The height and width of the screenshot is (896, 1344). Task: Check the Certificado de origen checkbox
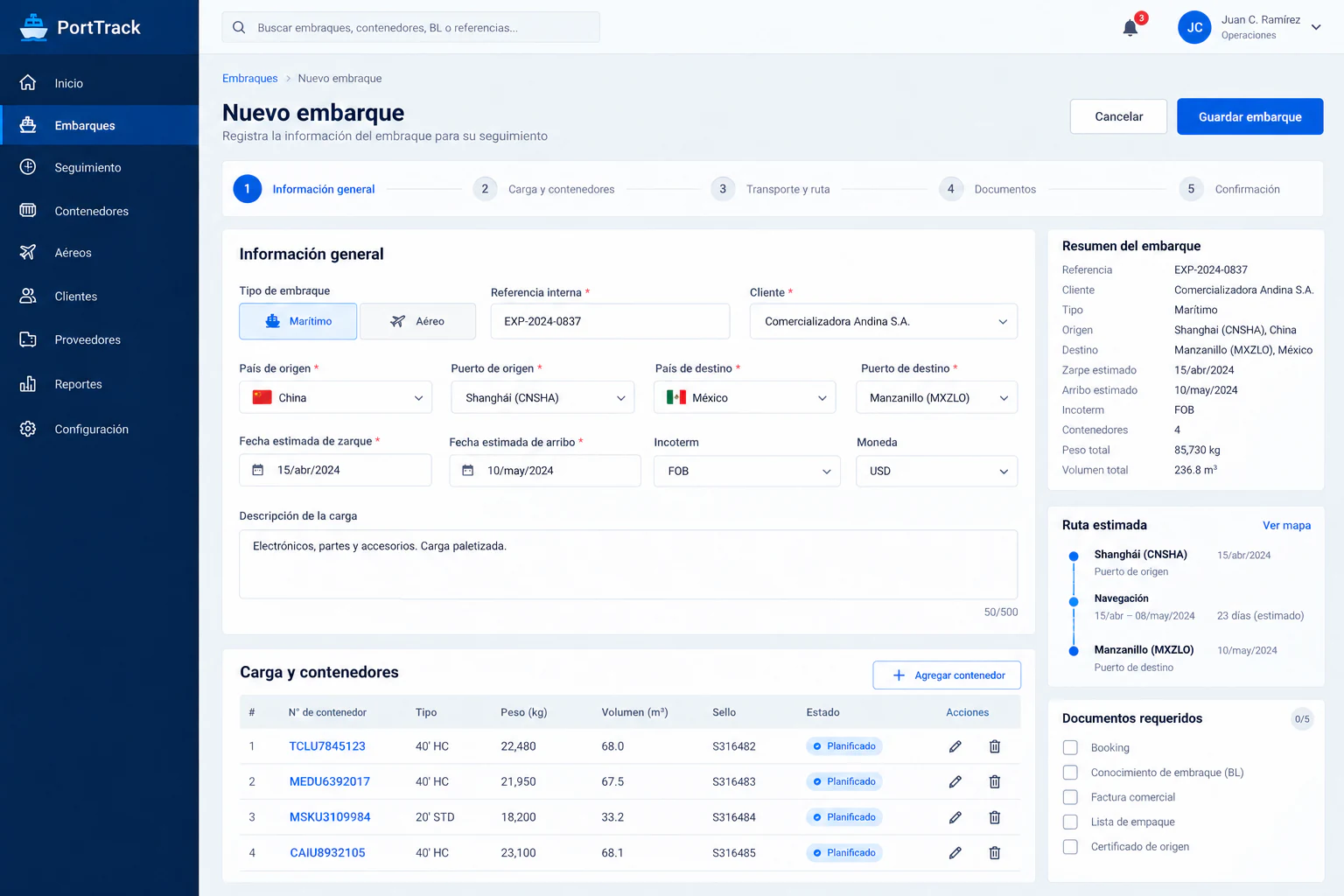coord(1070,846)
